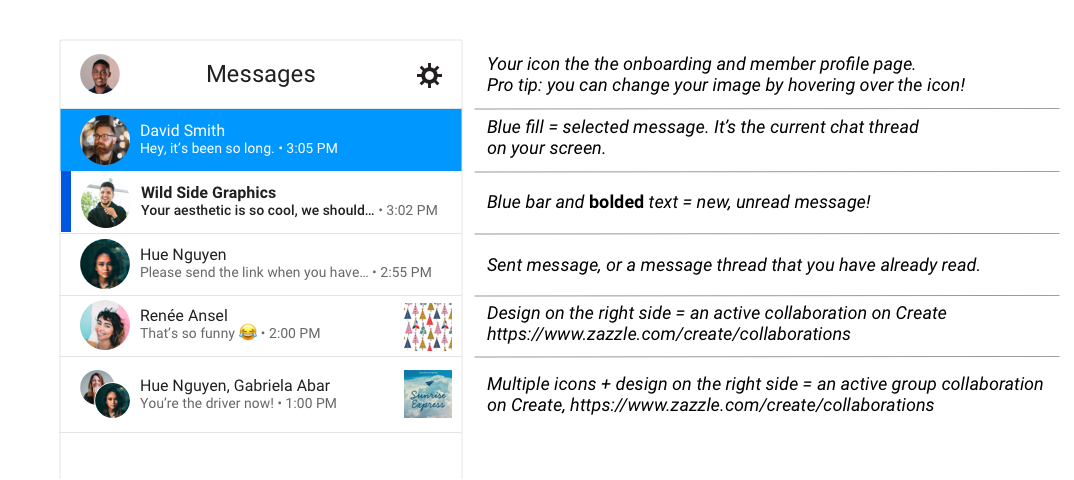
Task: Click the 3:05 PM timestamp on David's message
Action: (312, 148)
